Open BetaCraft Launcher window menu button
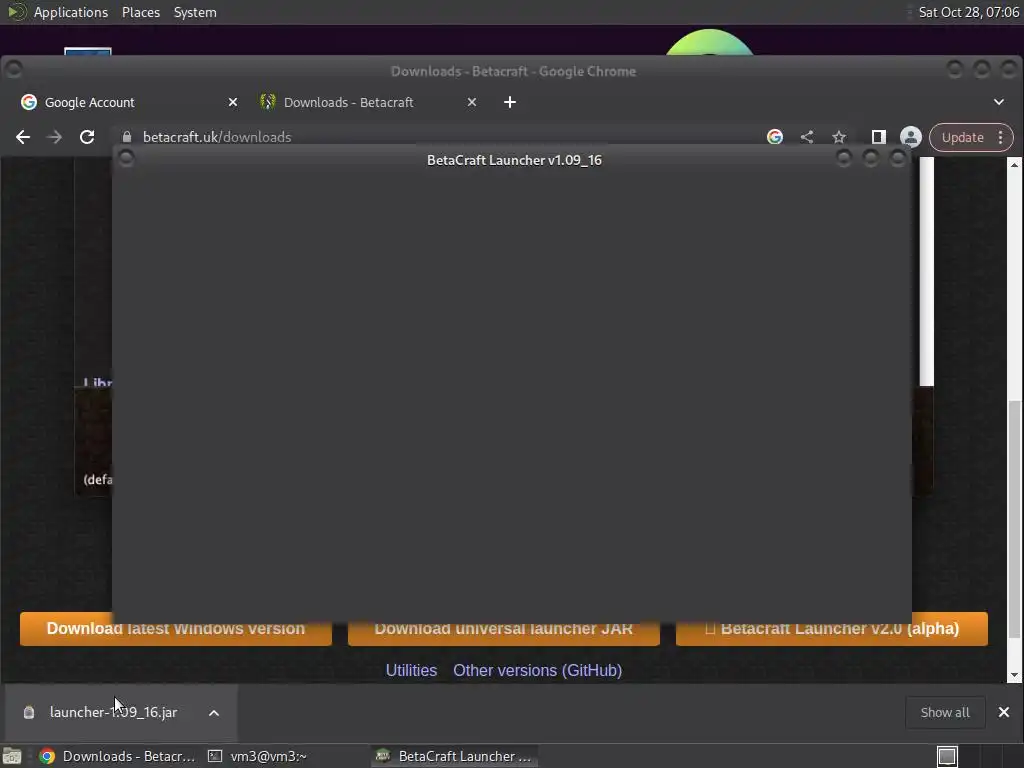 pyautogui.click(x=126, y=159)
